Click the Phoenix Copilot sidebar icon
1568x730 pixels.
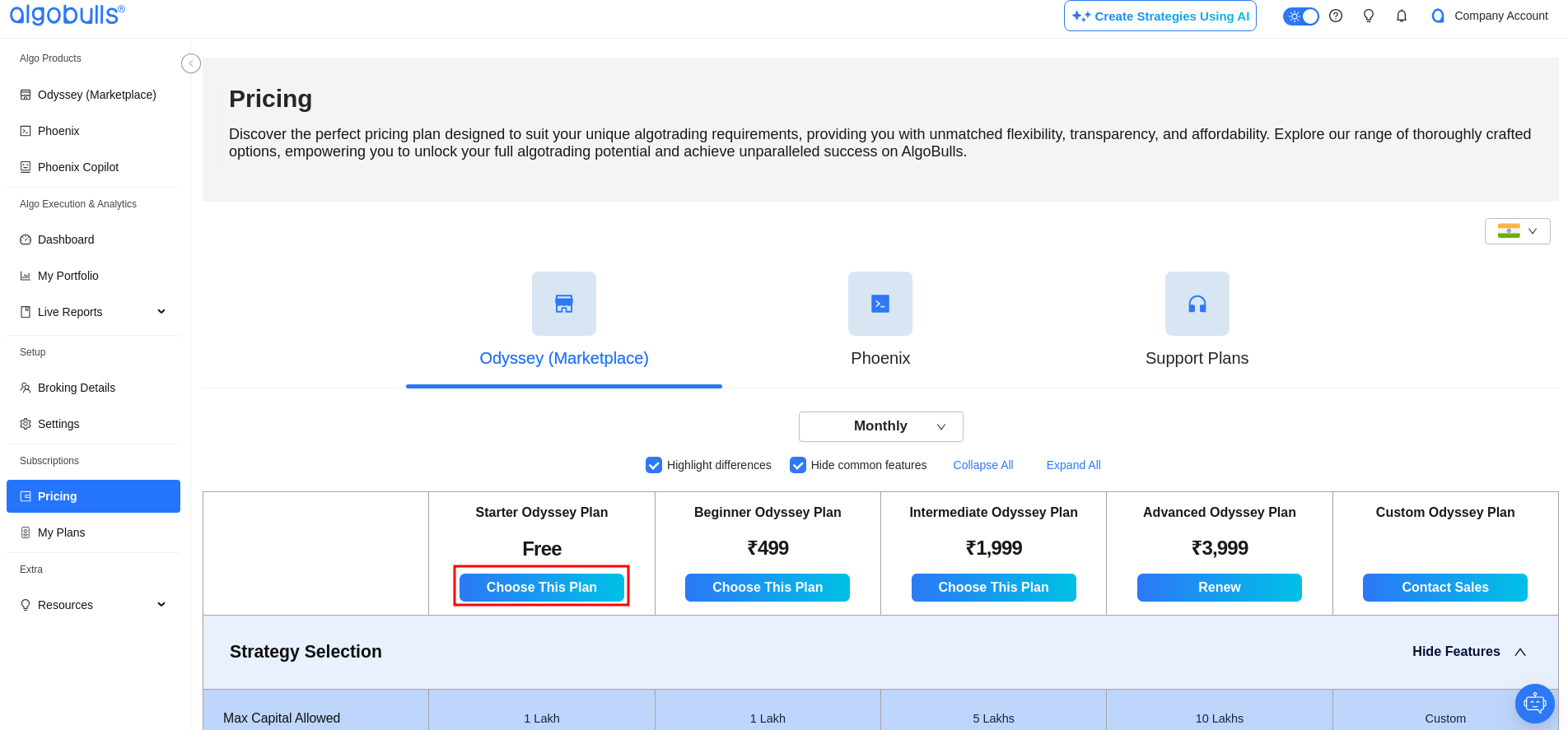[26, 167]
